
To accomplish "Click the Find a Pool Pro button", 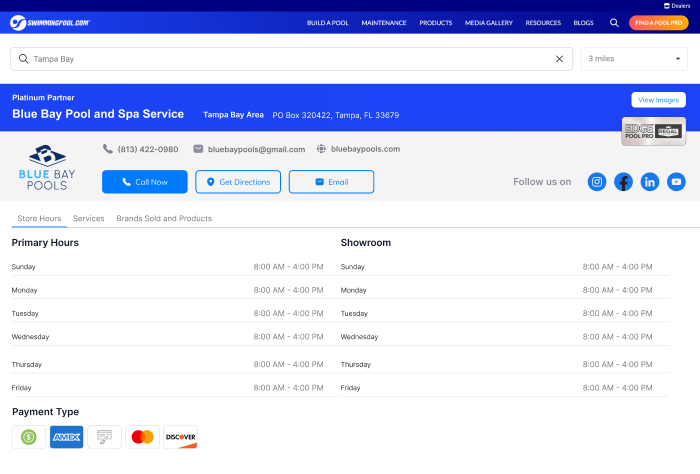I will point(658,23).
